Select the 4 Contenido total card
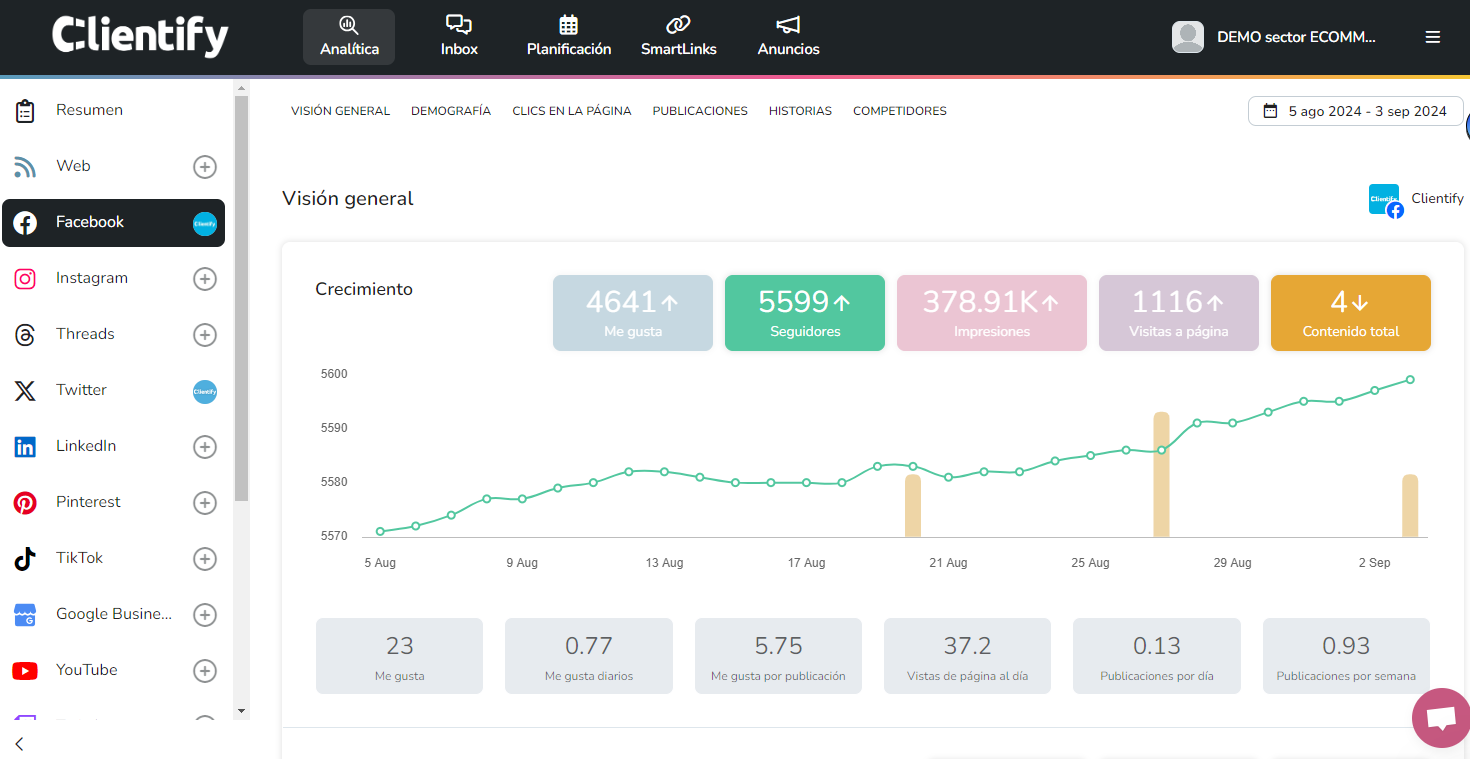Screen dimensions: 1470x759 [1351, 313]
